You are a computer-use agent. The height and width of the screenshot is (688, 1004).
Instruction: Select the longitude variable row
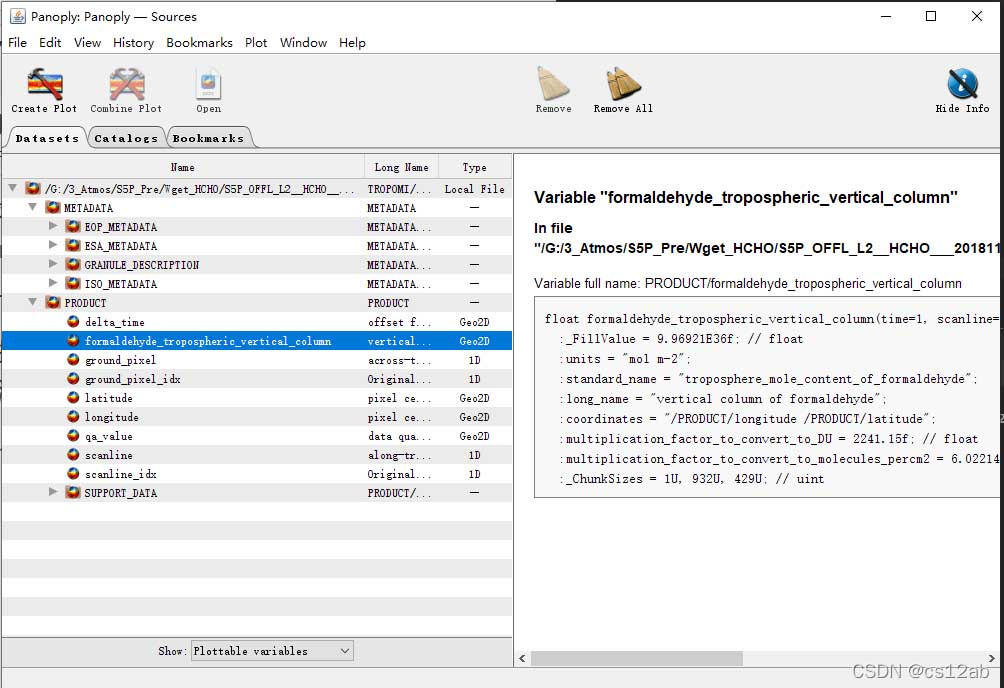pyautogui.click(x=257, y=417)
